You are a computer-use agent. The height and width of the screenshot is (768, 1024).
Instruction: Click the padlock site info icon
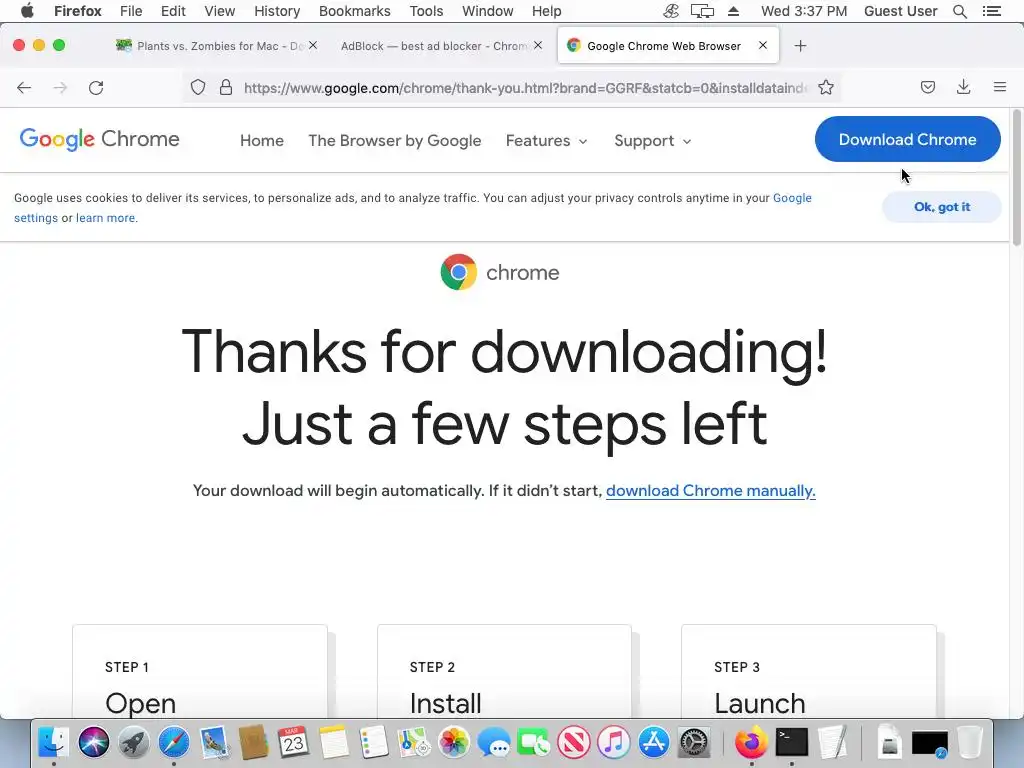pyautogui.click(x=226, y=88)
